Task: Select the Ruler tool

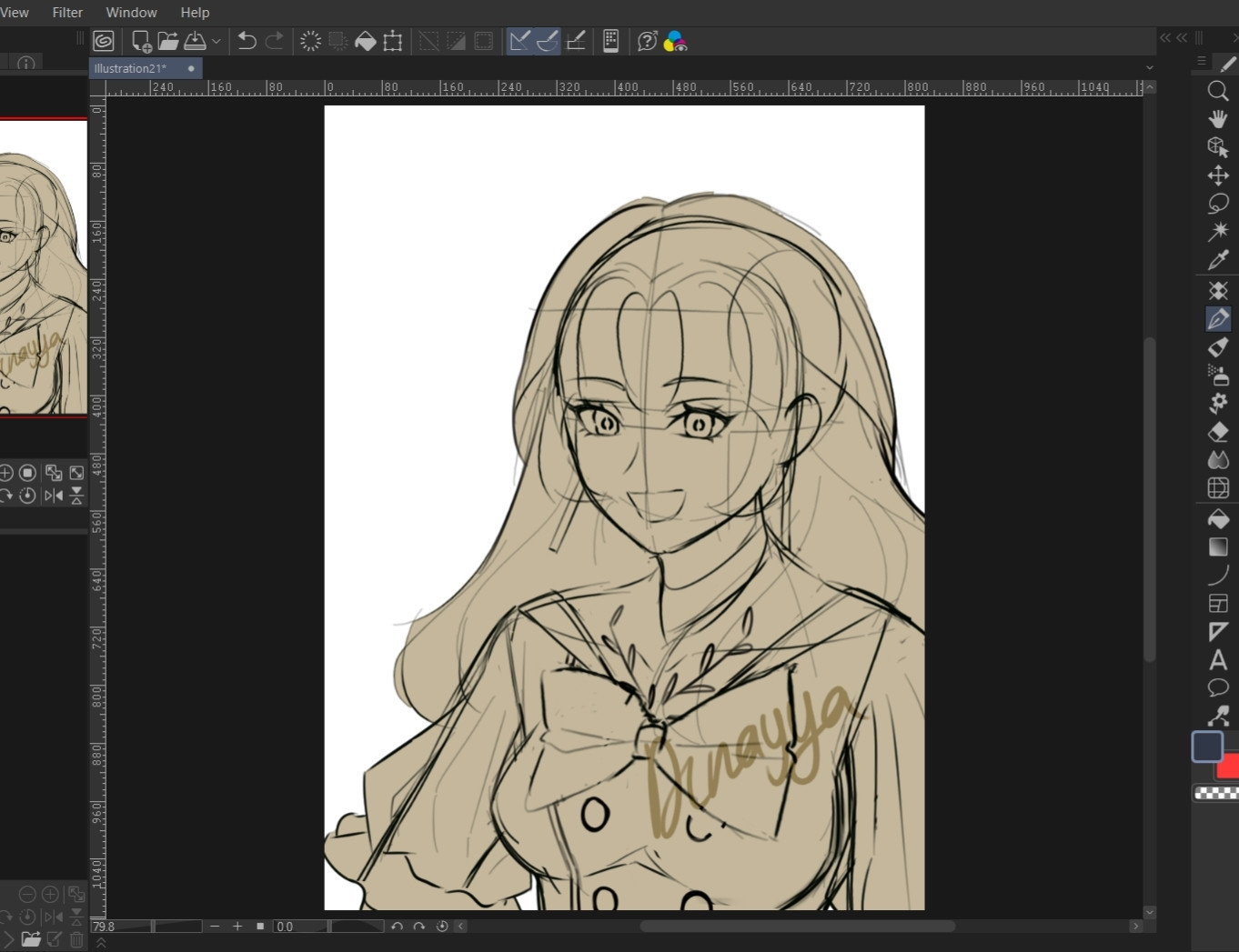Action: (1218, 632)
